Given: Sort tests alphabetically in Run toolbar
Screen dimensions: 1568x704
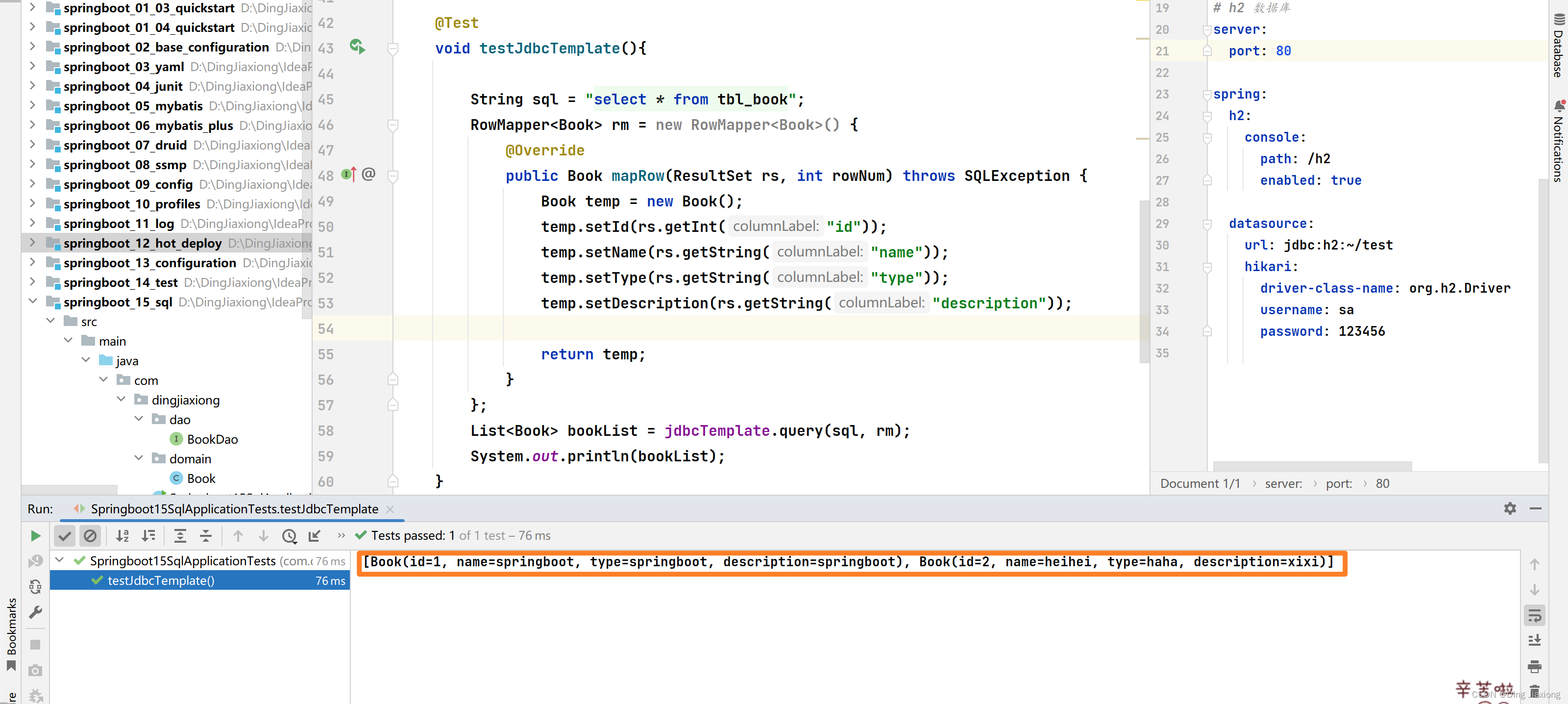Looking at the screenshot, I should (x=122, y=536).
